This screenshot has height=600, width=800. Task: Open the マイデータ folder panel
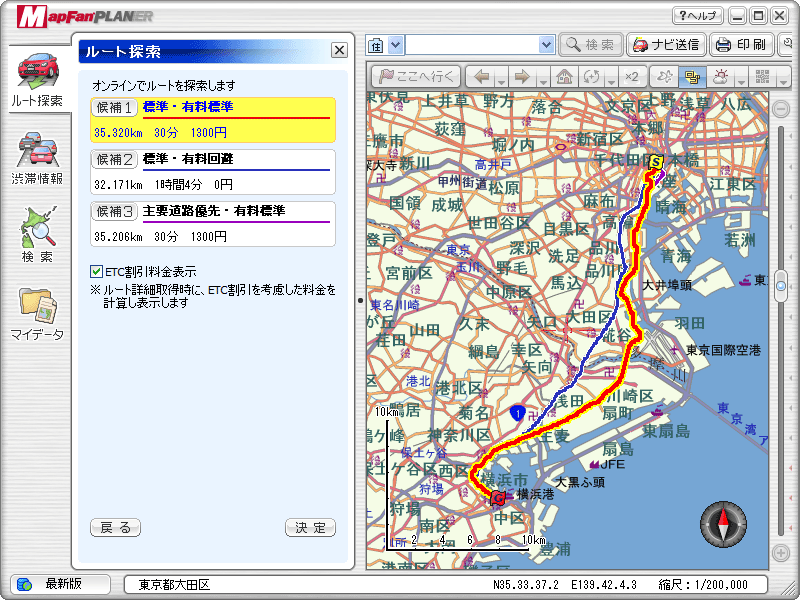point(37,314)
